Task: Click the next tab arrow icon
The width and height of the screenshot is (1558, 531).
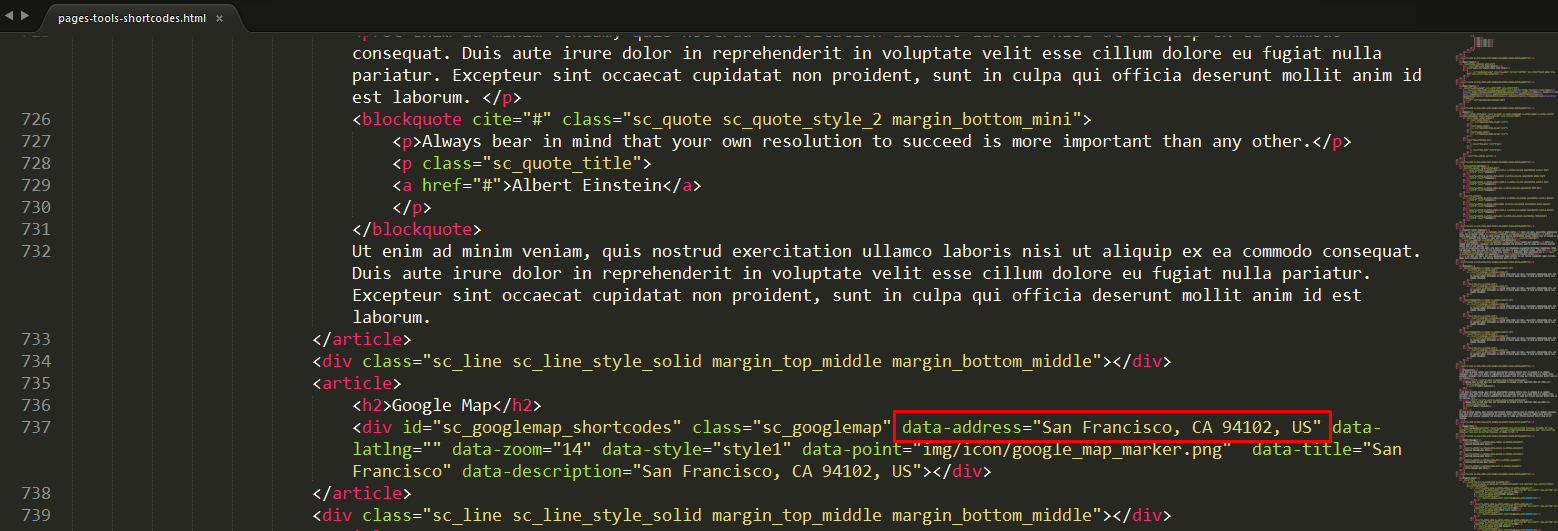Action: (23, 17)
